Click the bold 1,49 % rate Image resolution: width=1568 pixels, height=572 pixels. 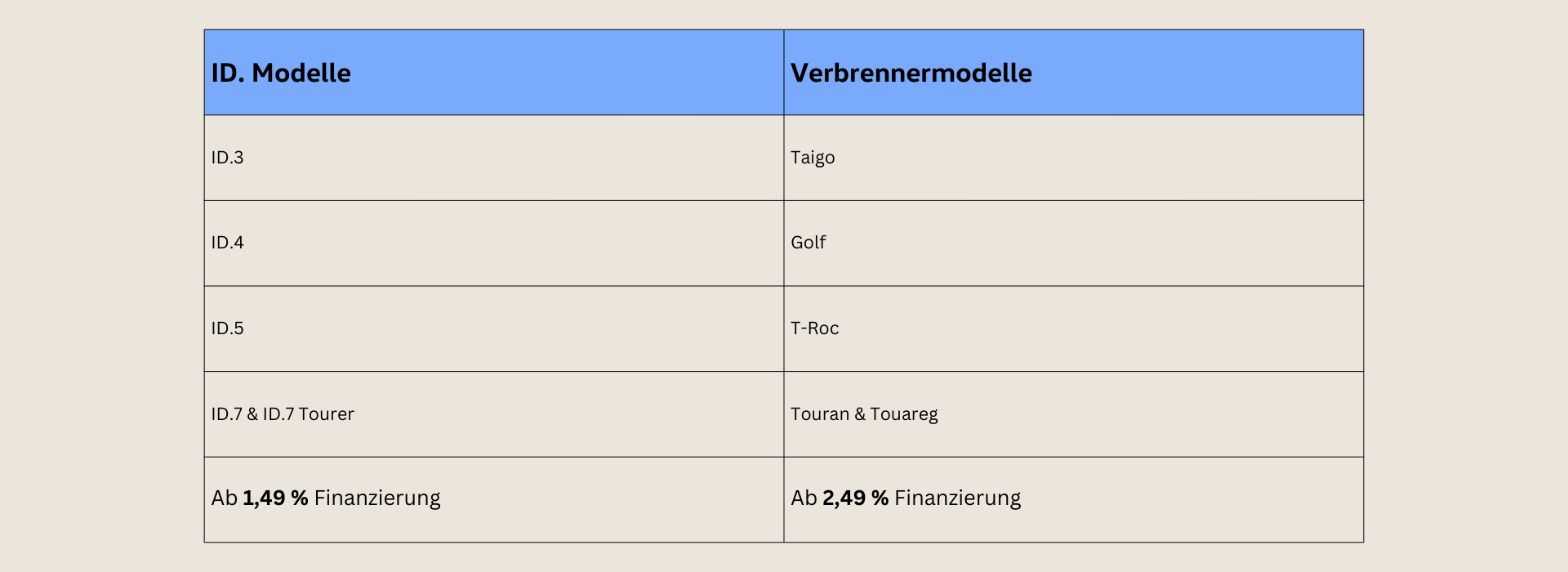point(275,498)
